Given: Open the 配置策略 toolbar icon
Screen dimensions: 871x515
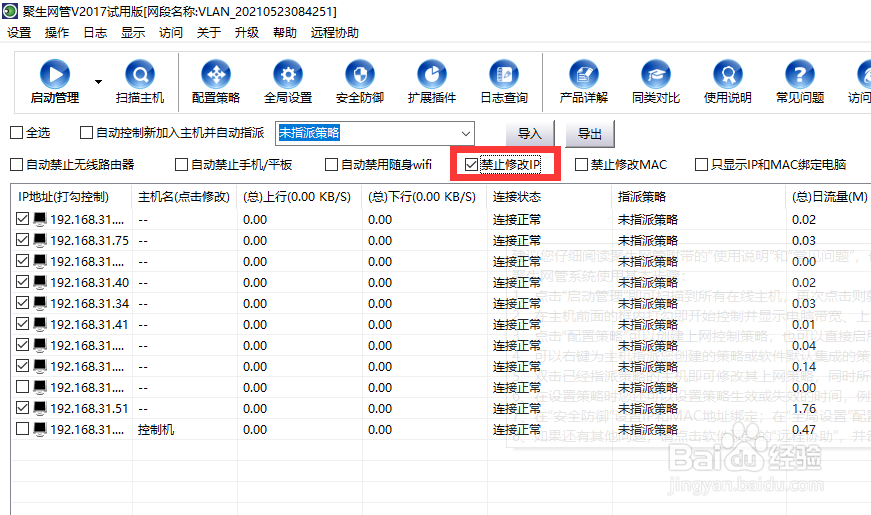Looking at the screenshot, I should [216, 74].
